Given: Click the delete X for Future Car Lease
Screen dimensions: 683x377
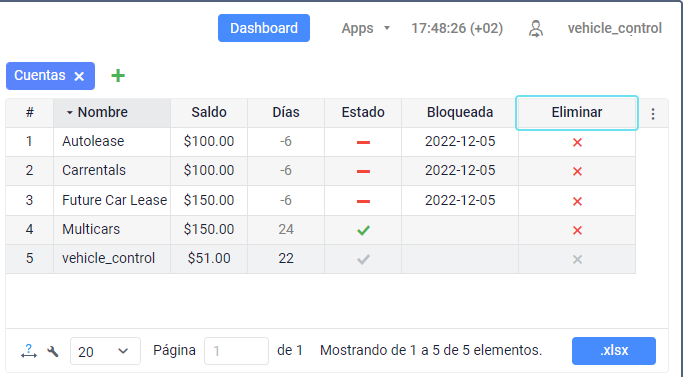Looking at the screenshot, I should pos(577,201).
